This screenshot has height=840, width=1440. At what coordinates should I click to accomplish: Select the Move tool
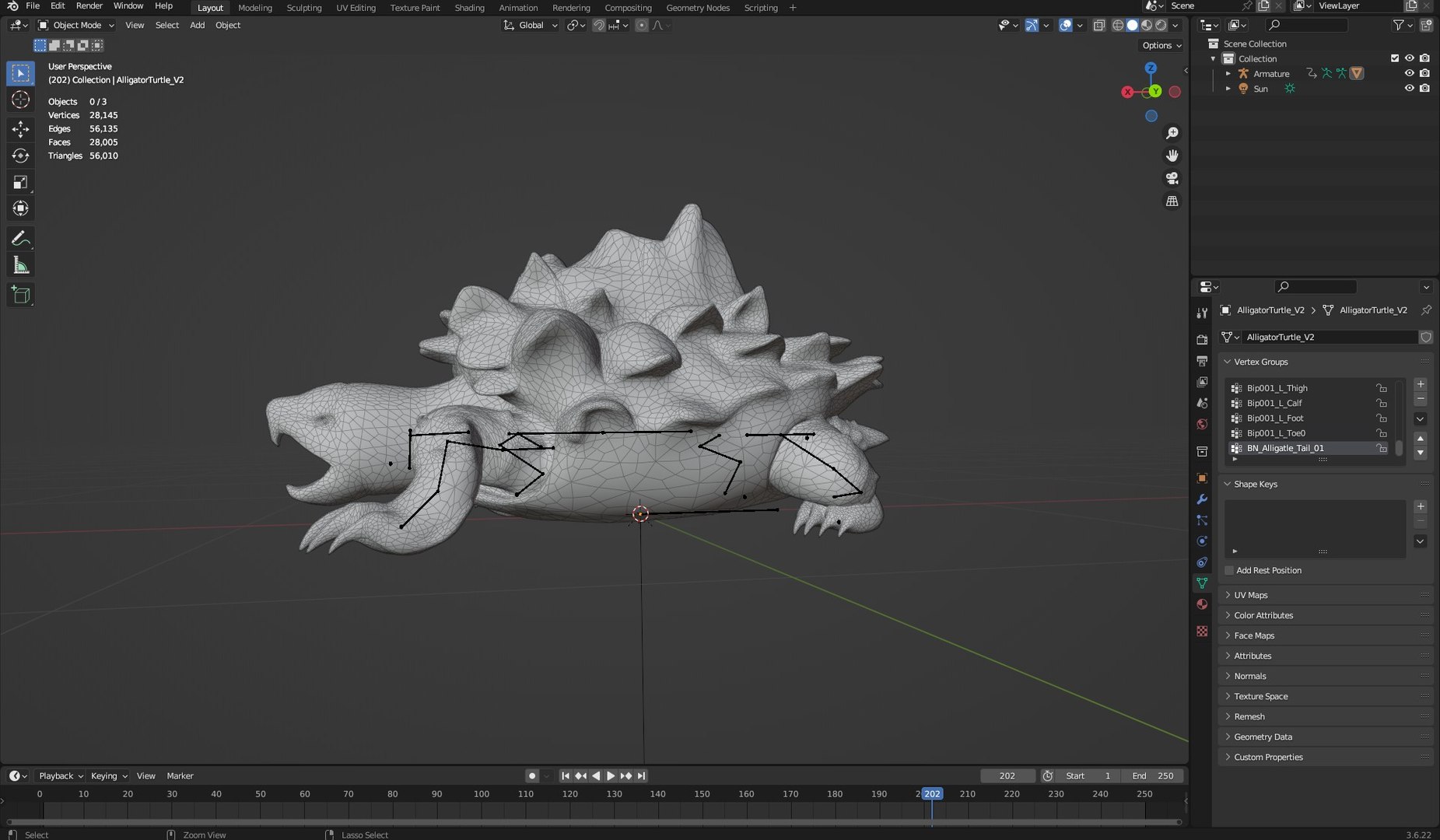(x=21, y=129)
